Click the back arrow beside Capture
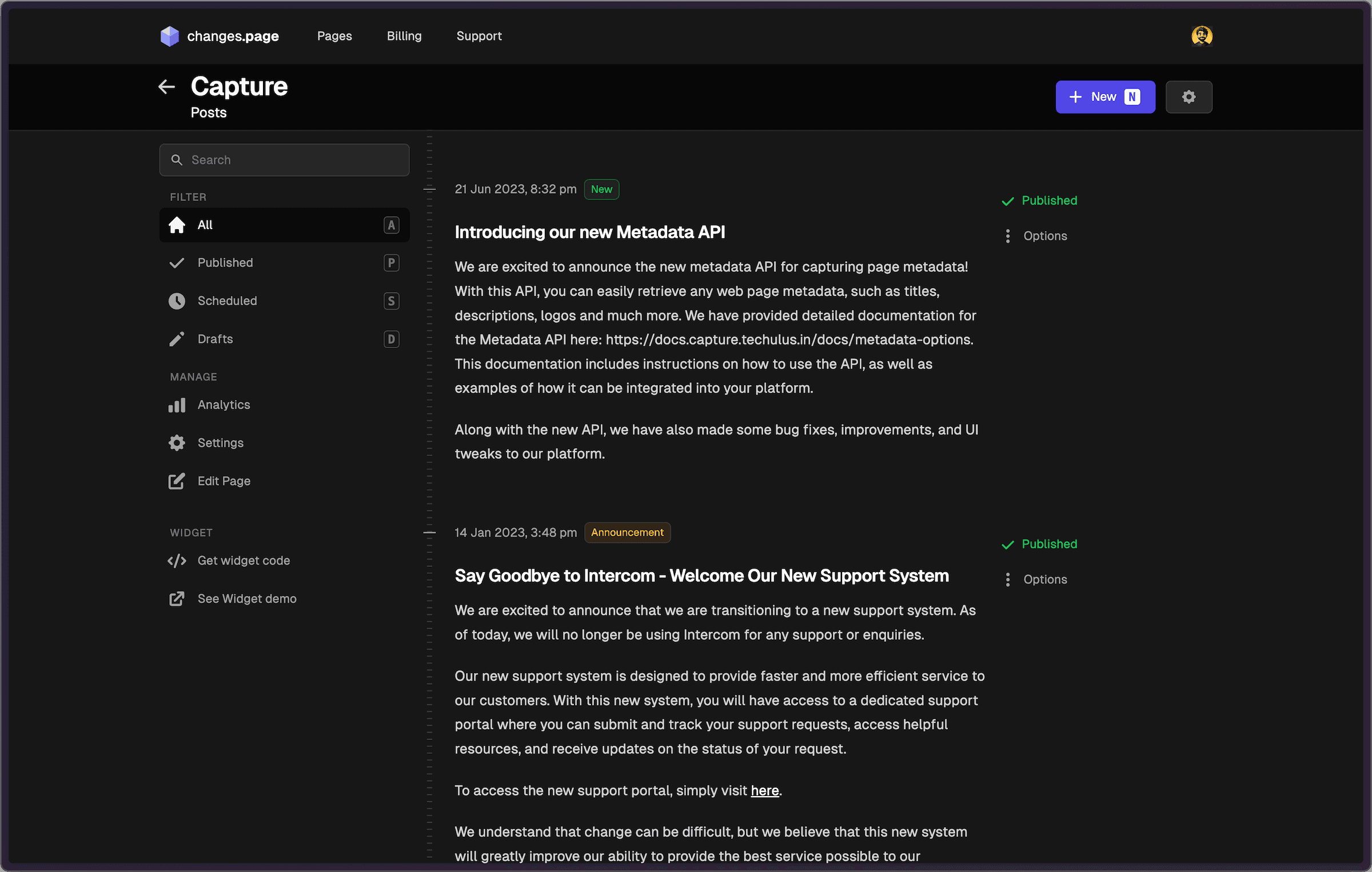1372x872 pixels. pos(166,86)
